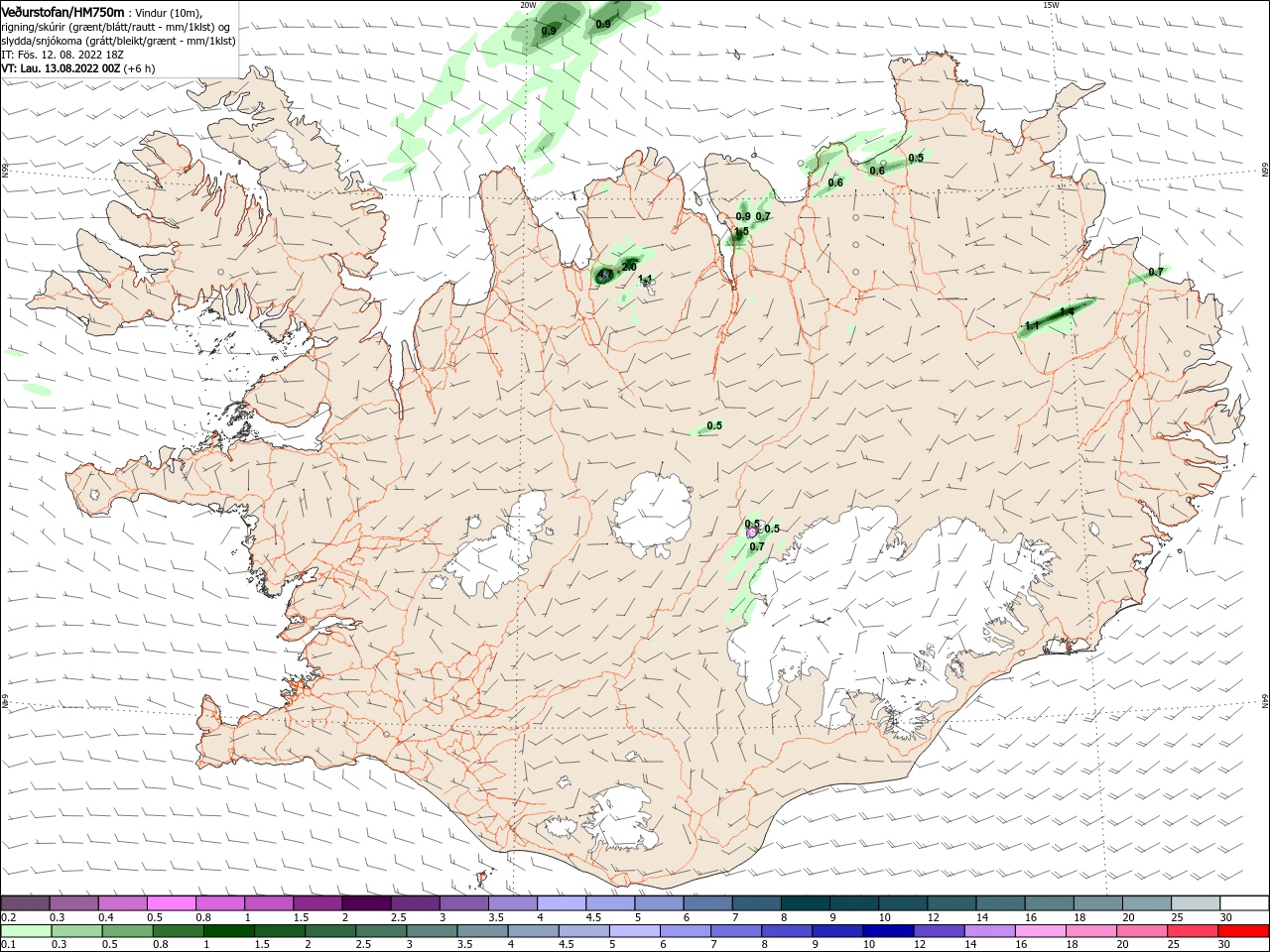
Task: Click the 25 swatch in lower legend row
Action: [x=1194, y=931]
